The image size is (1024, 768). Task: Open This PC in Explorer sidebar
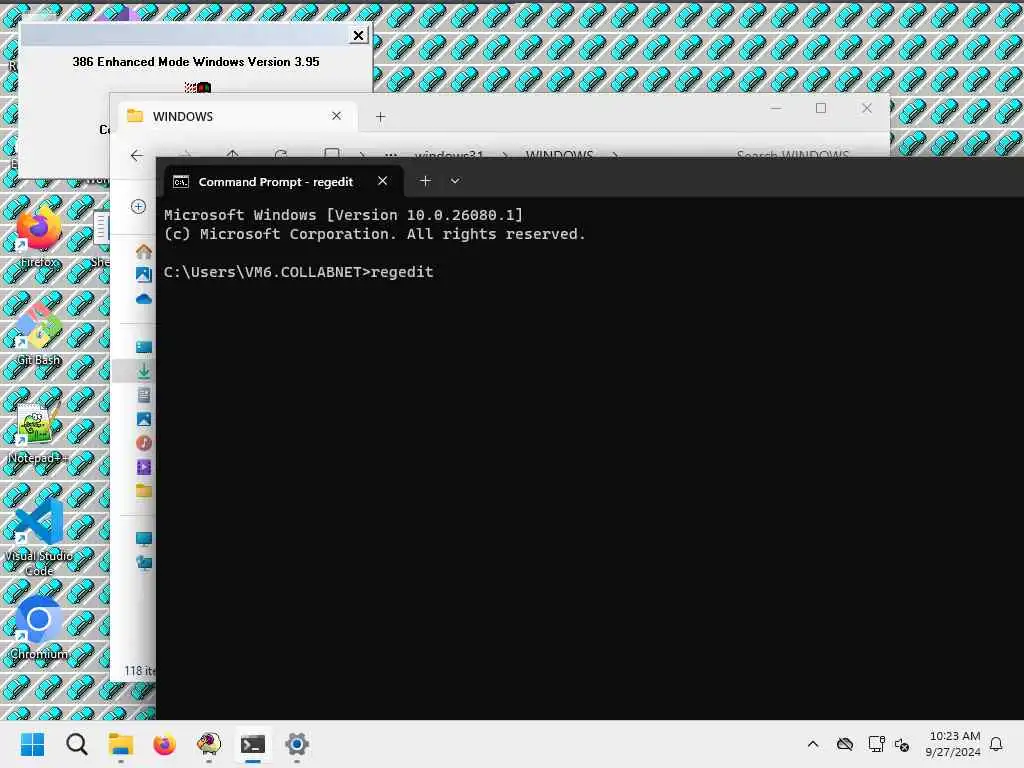[x=144, y=539]
